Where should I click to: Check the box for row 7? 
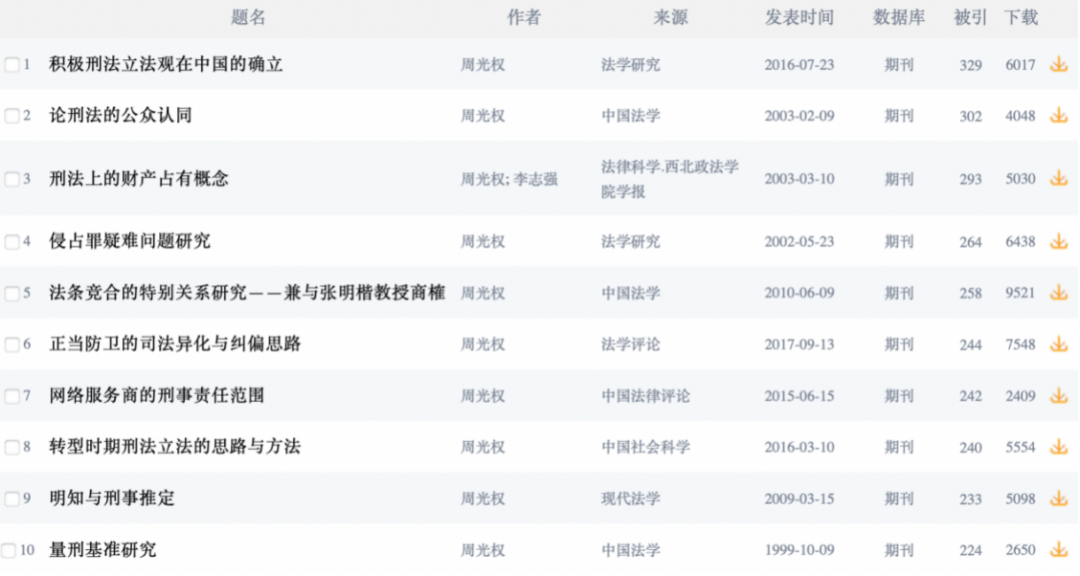click(x=12, y=396)
